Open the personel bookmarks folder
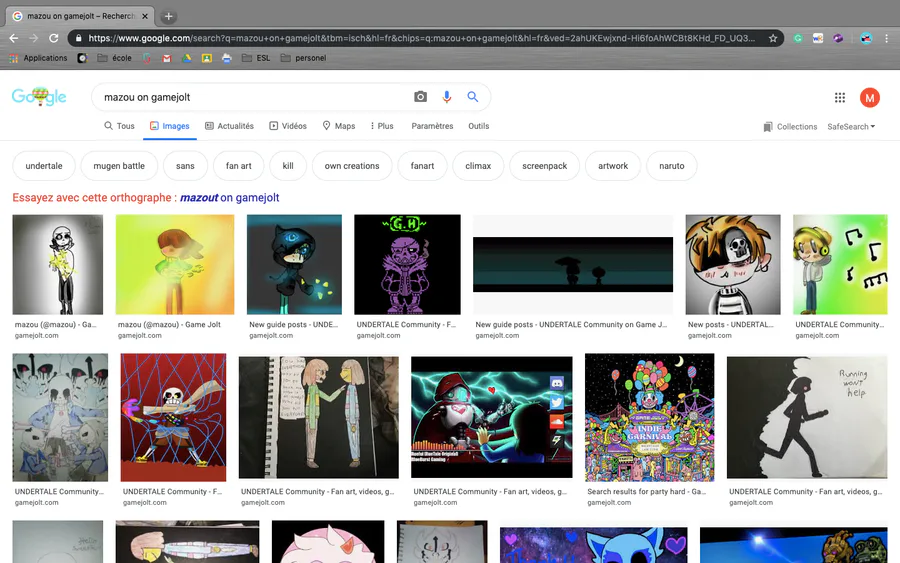The image size is (900, 563). tap(303, 58)
